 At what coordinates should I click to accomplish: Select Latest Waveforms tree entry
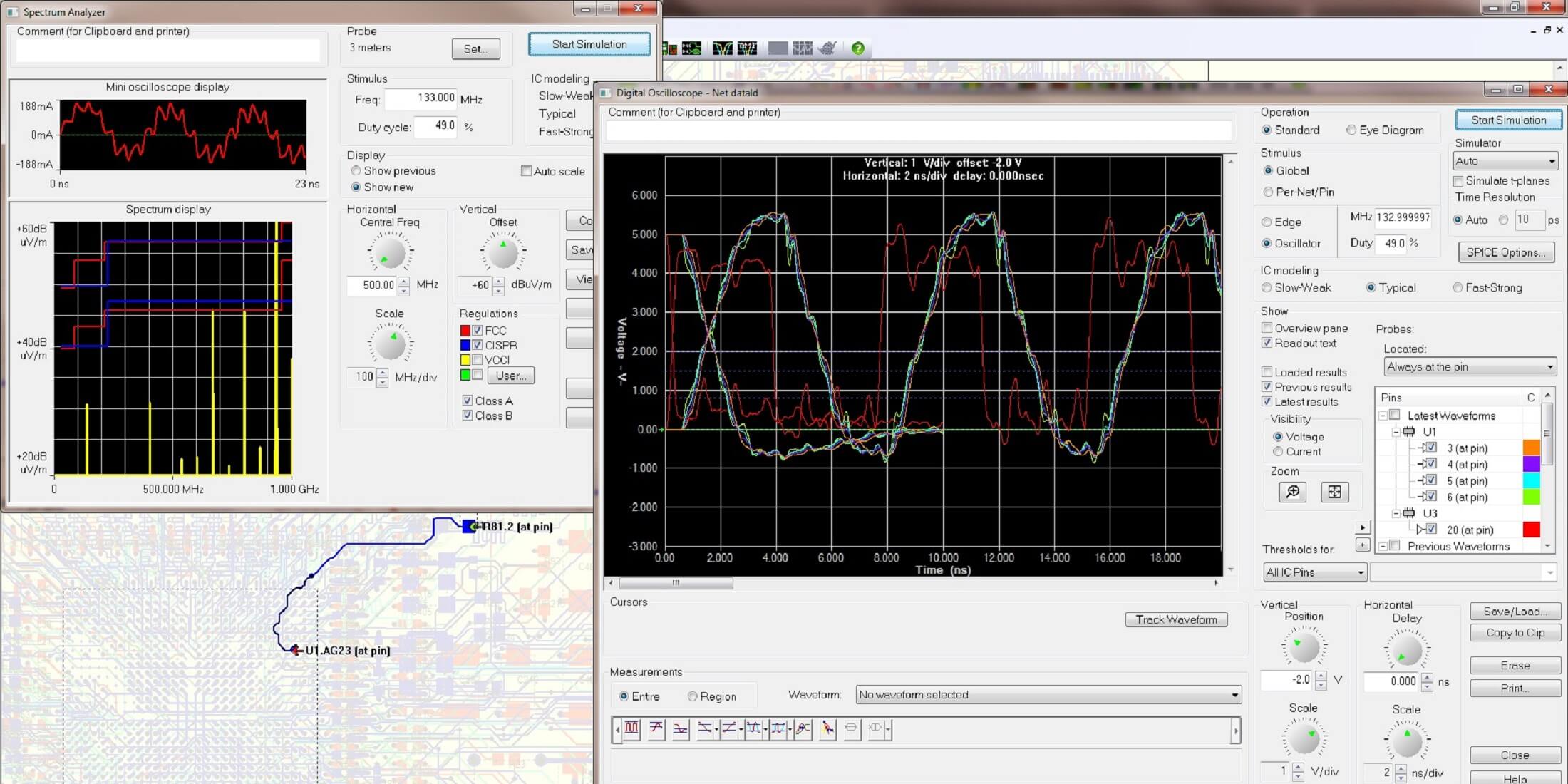pyautogui.click(x=1451, y=416)
